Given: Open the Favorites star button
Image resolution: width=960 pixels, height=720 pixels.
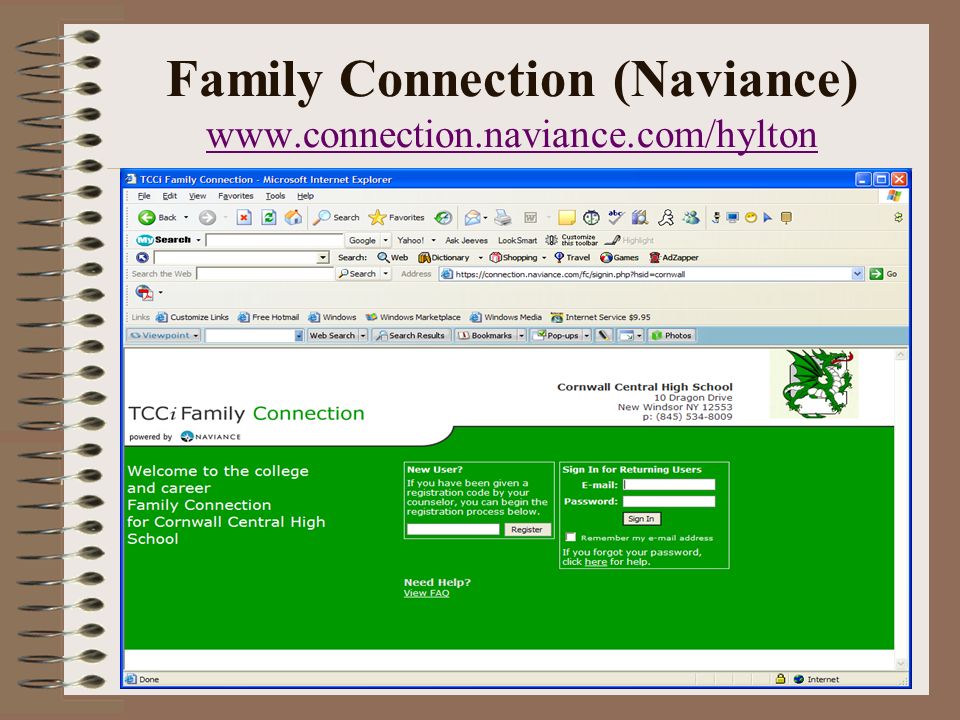Looking at the screenshot, I should [x=397, y=217].
